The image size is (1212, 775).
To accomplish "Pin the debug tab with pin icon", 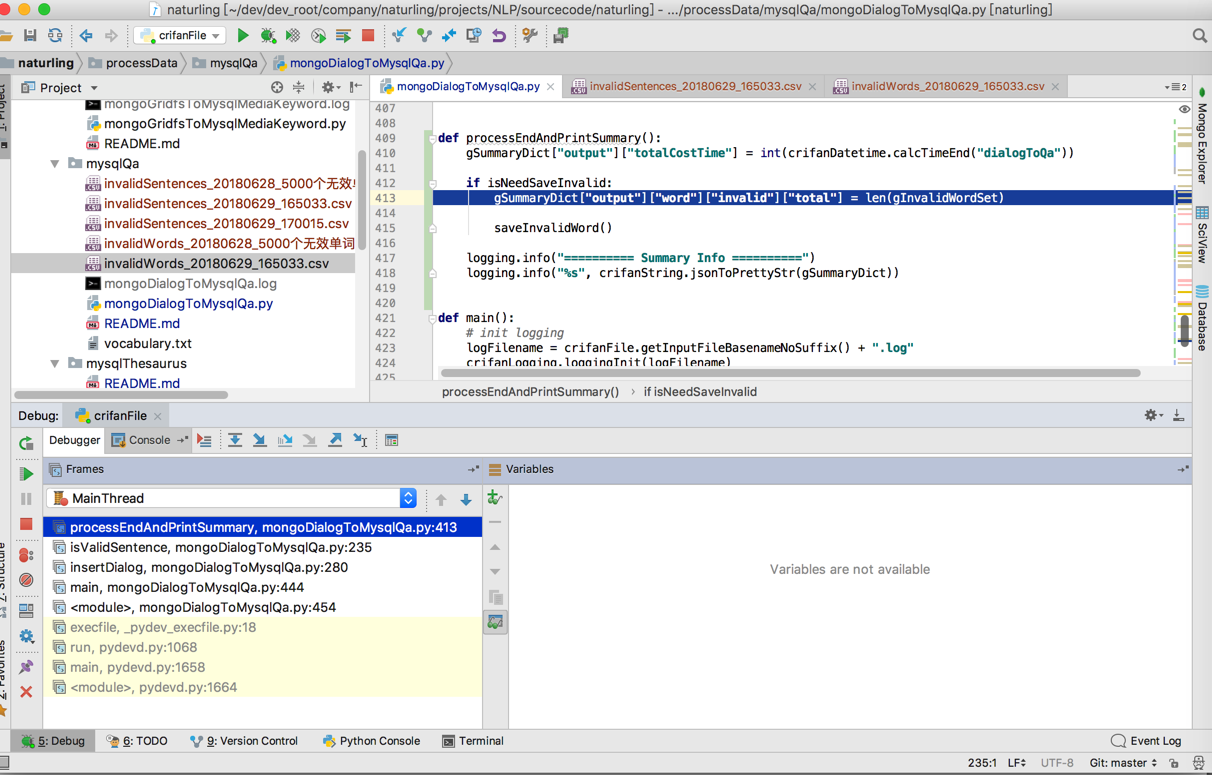I will 26,666.
